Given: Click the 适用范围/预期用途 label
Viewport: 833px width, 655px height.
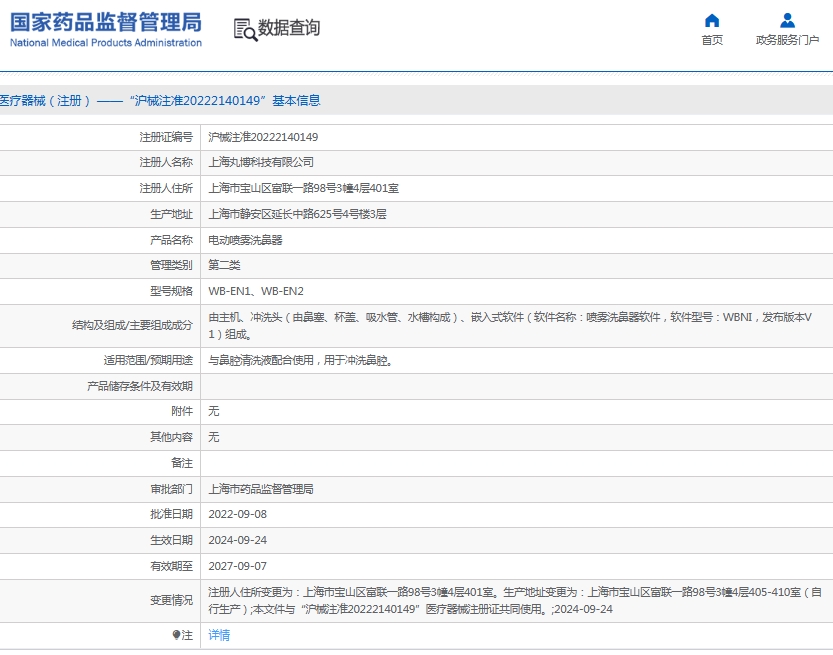Looking at the screenshot, I should pos(148,360).
